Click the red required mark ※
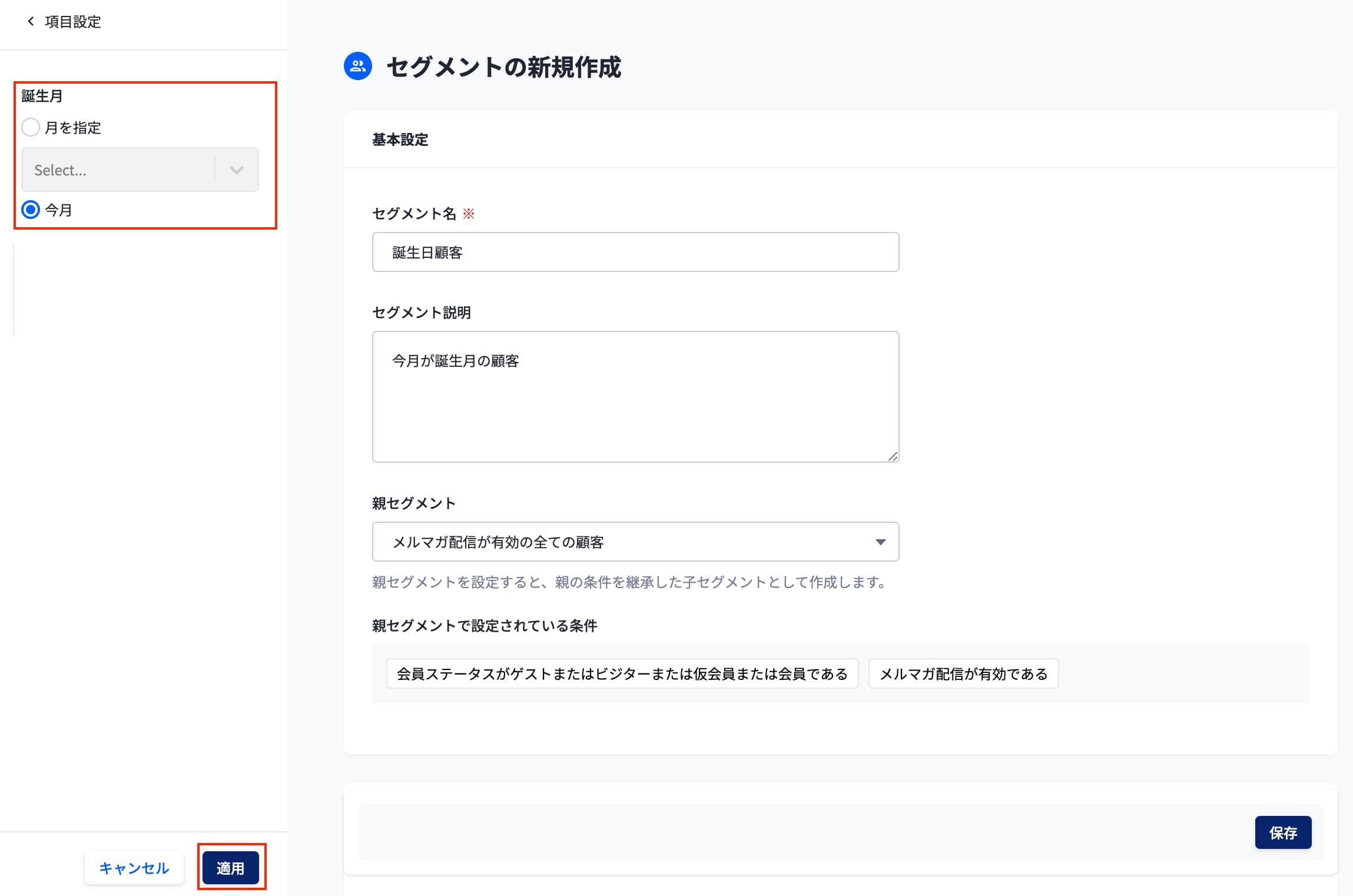This screenshot has width=1353, height=896. (469, 214)
